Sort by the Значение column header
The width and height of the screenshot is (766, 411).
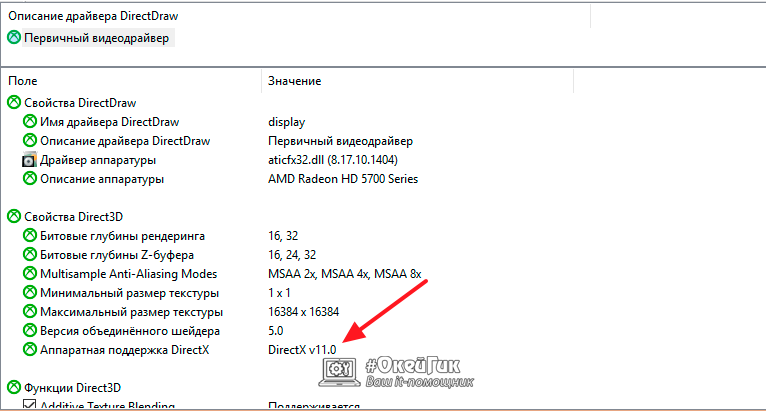[x=295, y=81]
